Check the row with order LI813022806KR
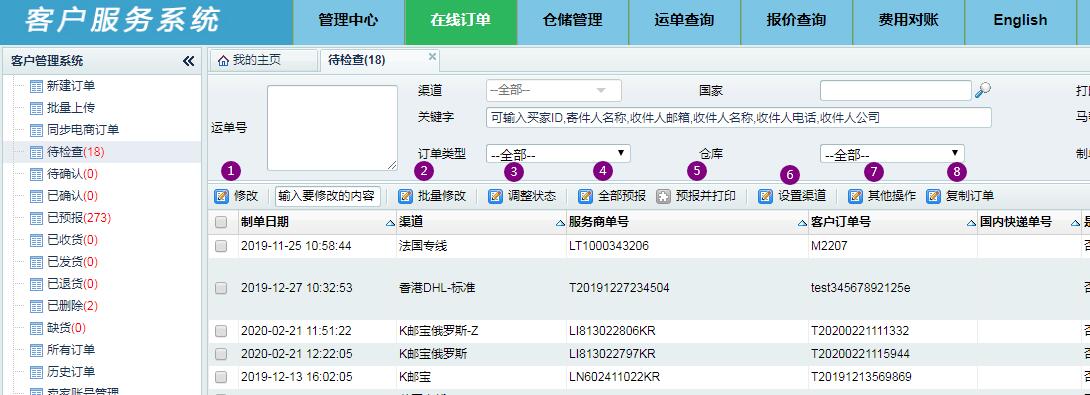Image resolution: width=1090 pixels, height=395 pixels. pyautogui.click(x=221, y=331)
